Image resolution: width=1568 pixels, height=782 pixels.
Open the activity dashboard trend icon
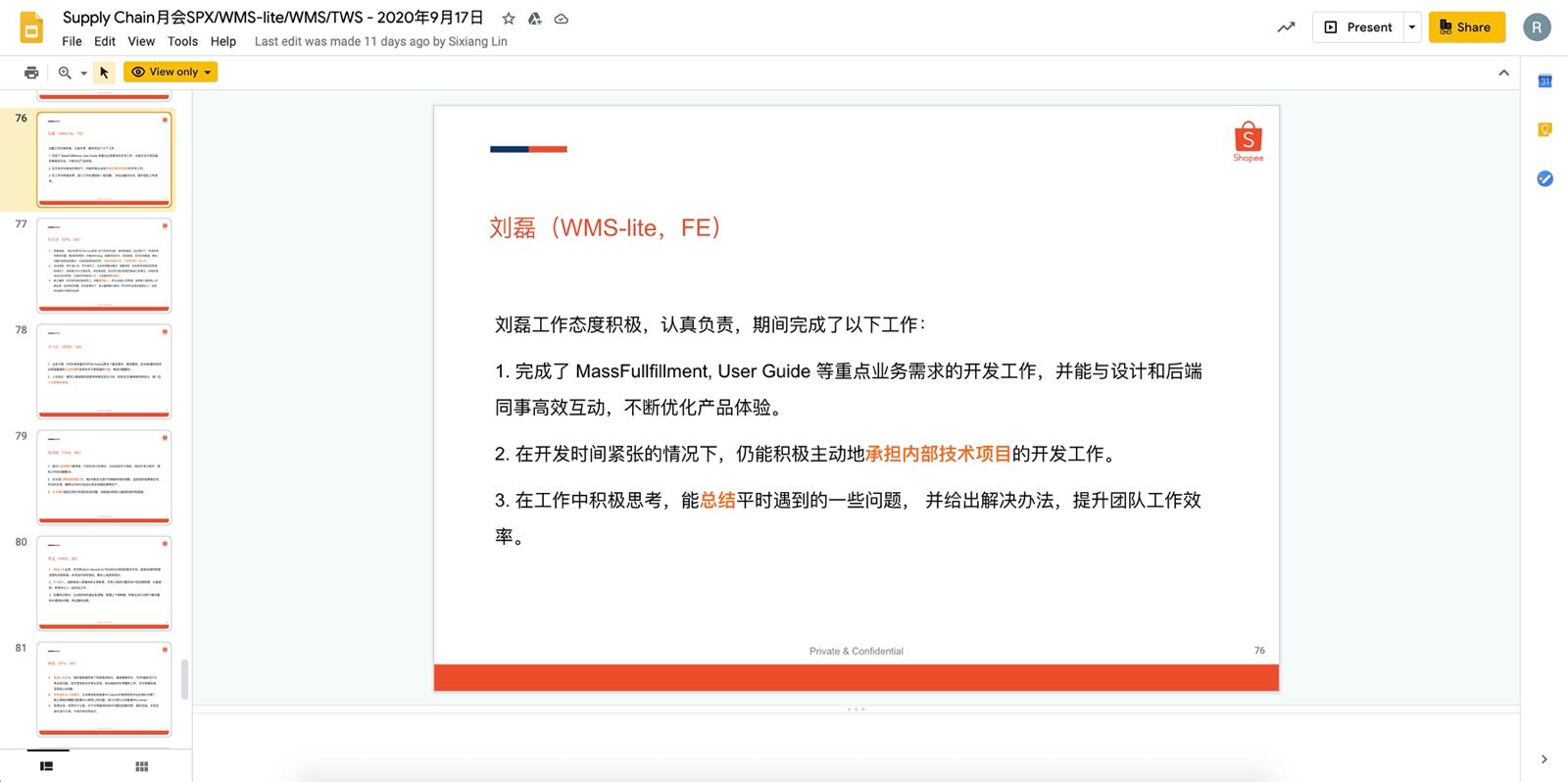(x=1286, y=27)
